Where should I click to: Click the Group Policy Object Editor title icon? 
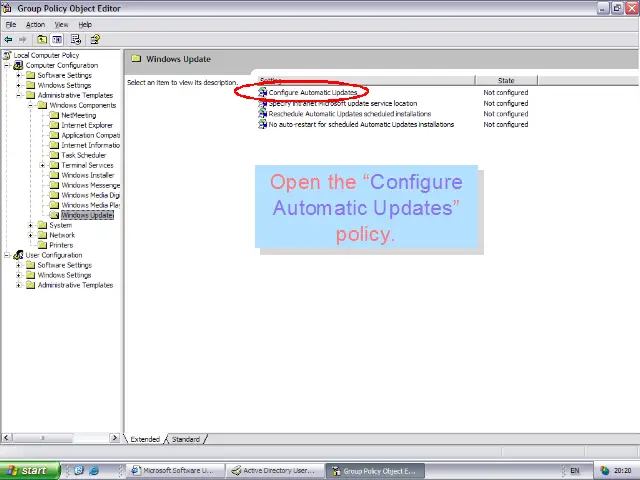tap(7, 8)
